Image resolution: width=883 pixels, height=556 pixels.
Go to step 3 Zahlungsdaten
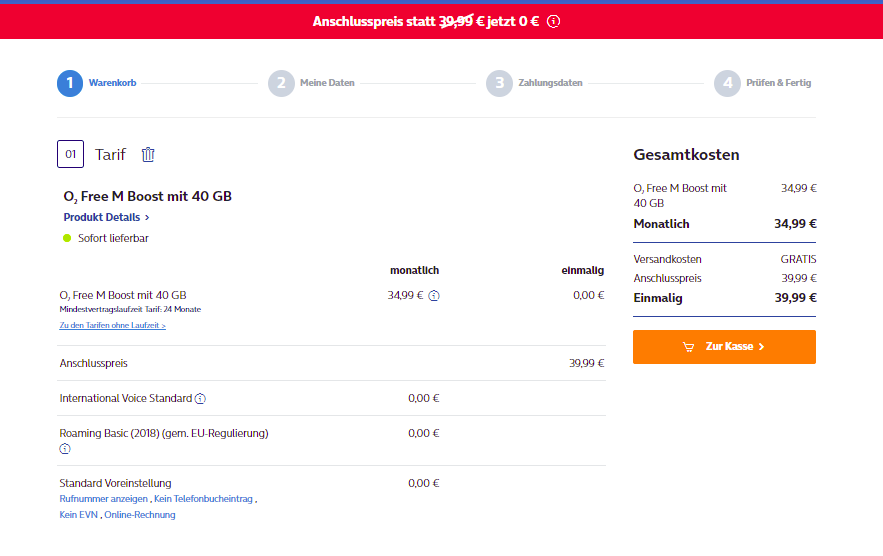tap(534, 83)
